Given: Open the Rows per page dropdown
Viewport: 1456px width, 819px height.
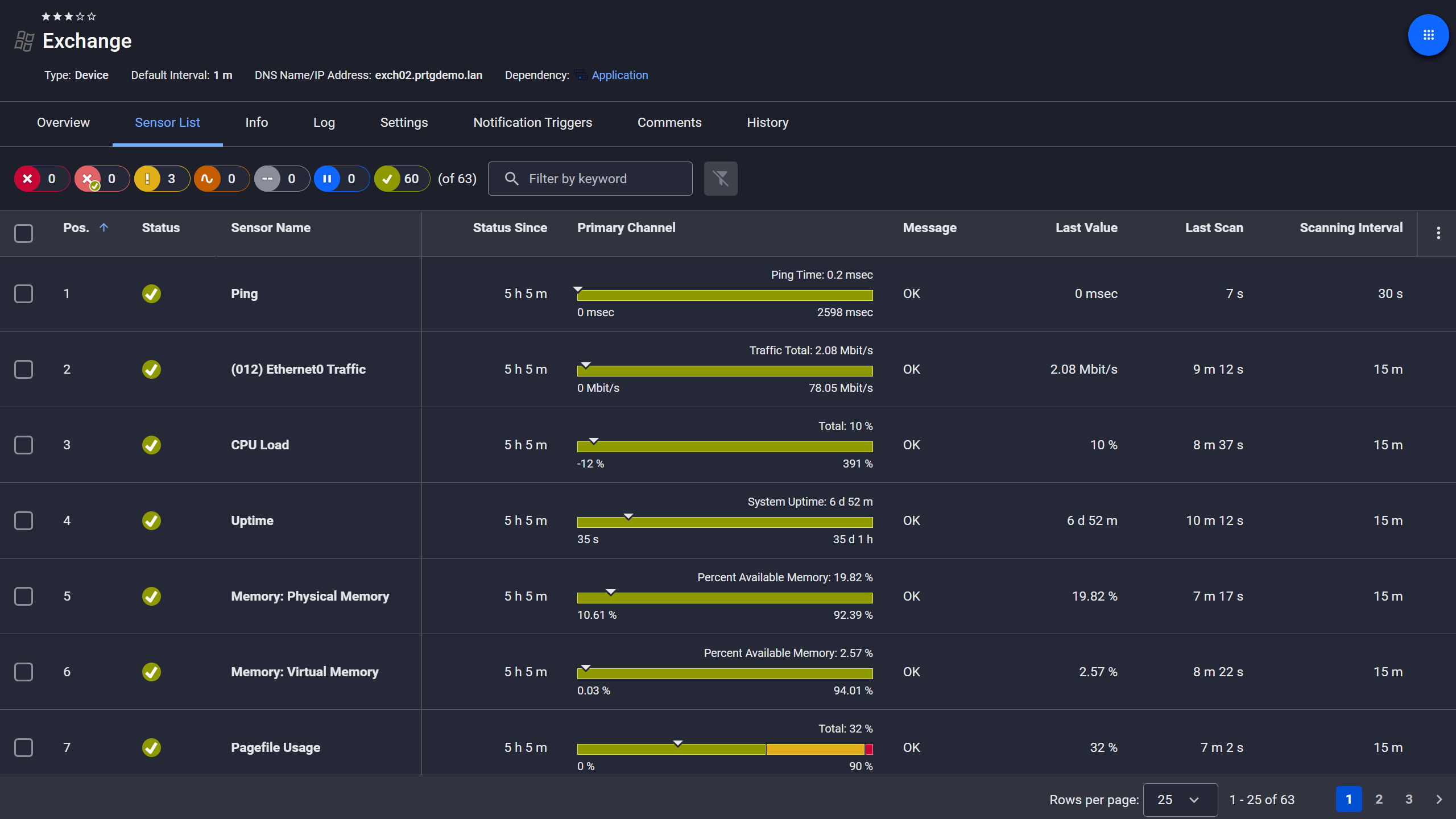Looking at the screenshot, I should coord(1180,800).
